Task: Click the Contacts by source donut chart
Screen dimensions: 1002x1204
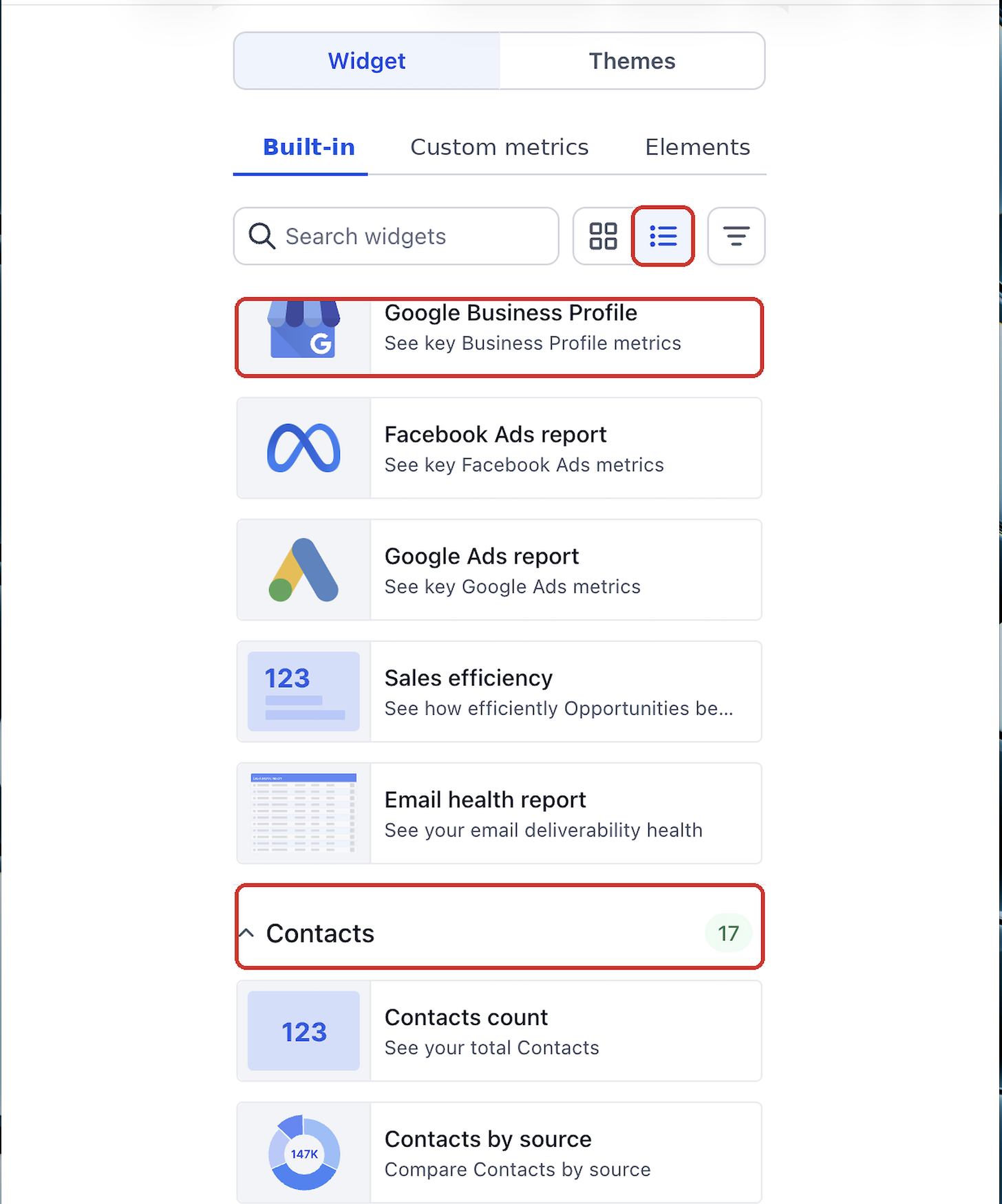Action: click(303, 1153)
